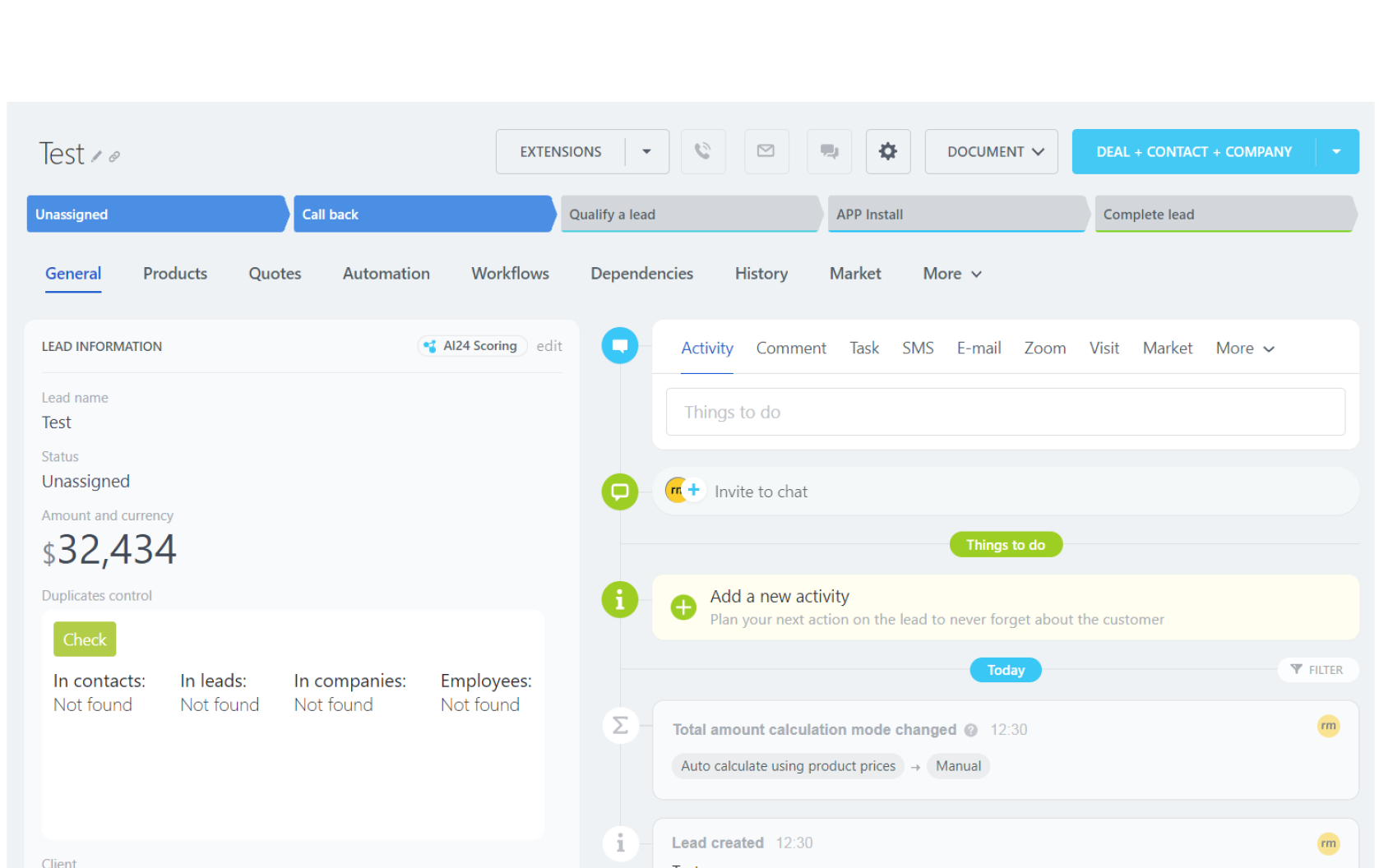Open the timeline Filter button

(x=1317, y=670)
